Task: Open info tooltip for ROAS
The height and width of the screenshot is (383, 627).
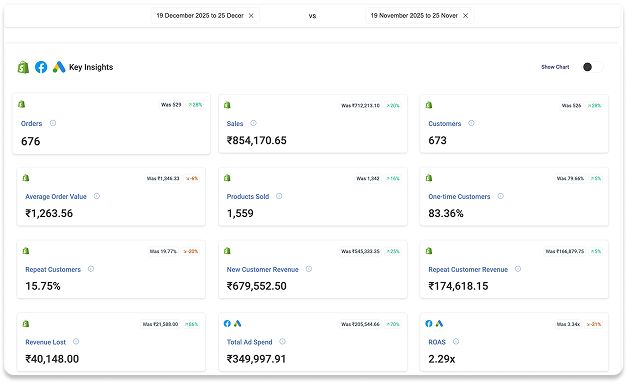Action: point(456,341)
